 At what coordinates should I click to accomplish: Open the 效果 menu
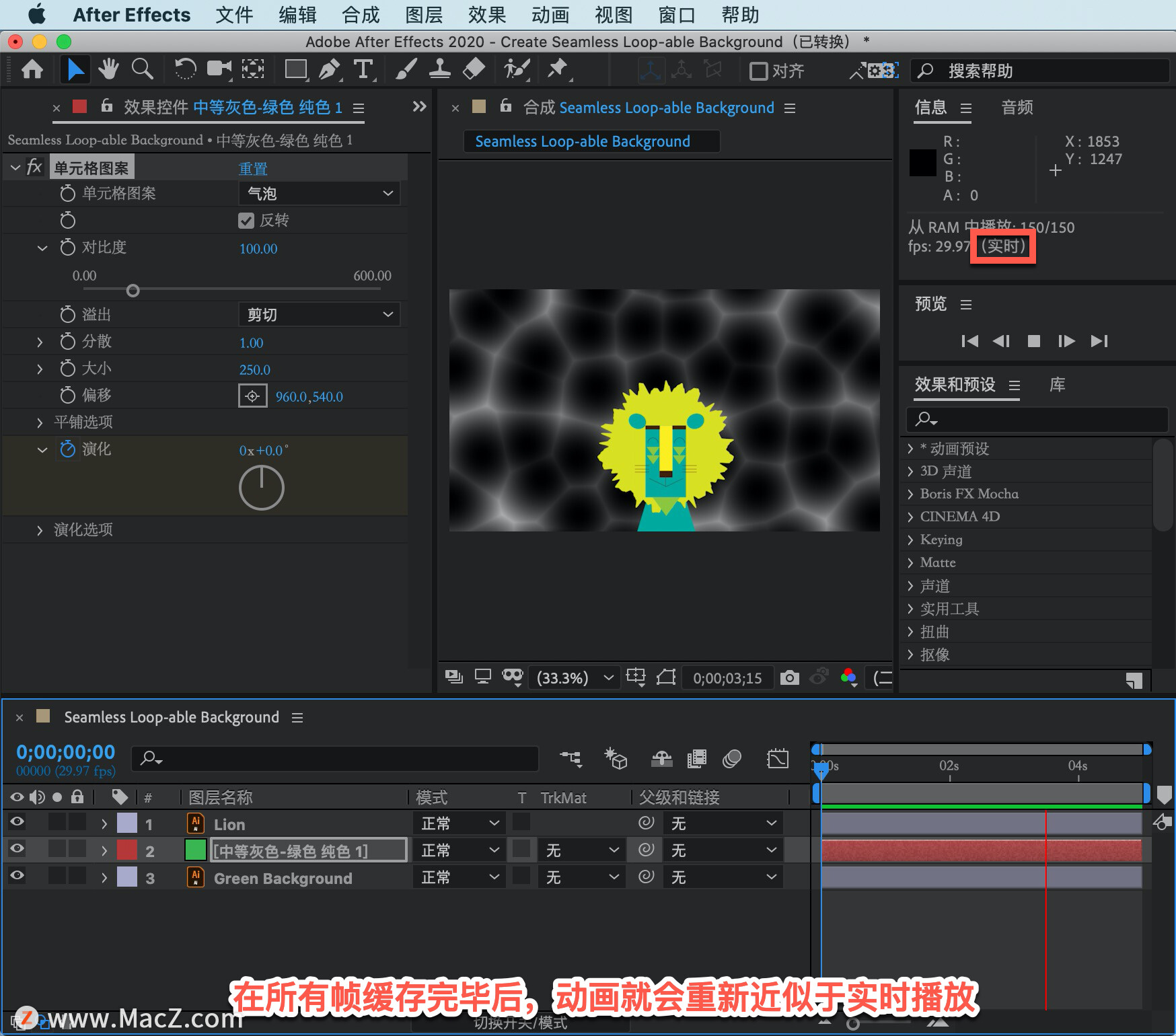[x=487, y=15]
